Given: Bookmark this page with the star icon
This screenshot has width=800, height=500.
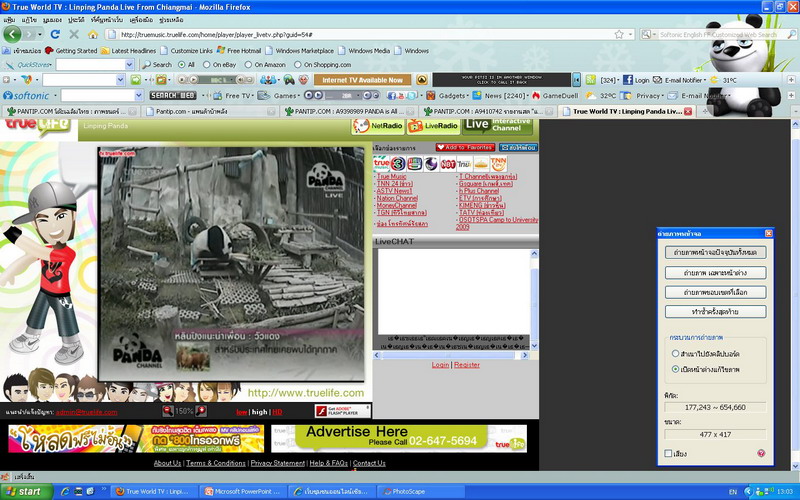Looking at the screenshot, I should coord(619,34).
